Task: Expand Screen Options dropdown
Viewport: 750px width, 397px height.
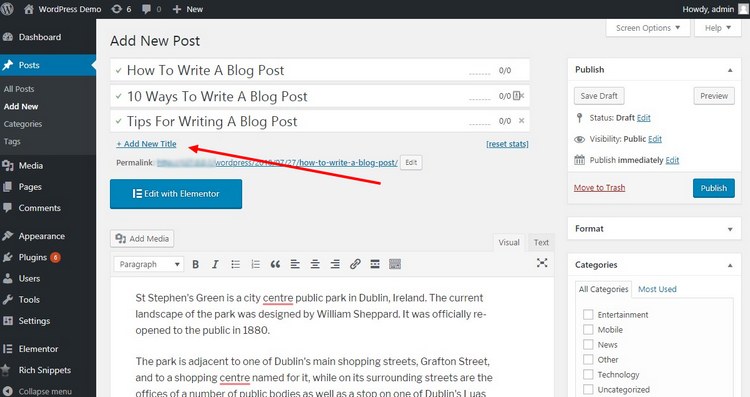Action: 648,28
